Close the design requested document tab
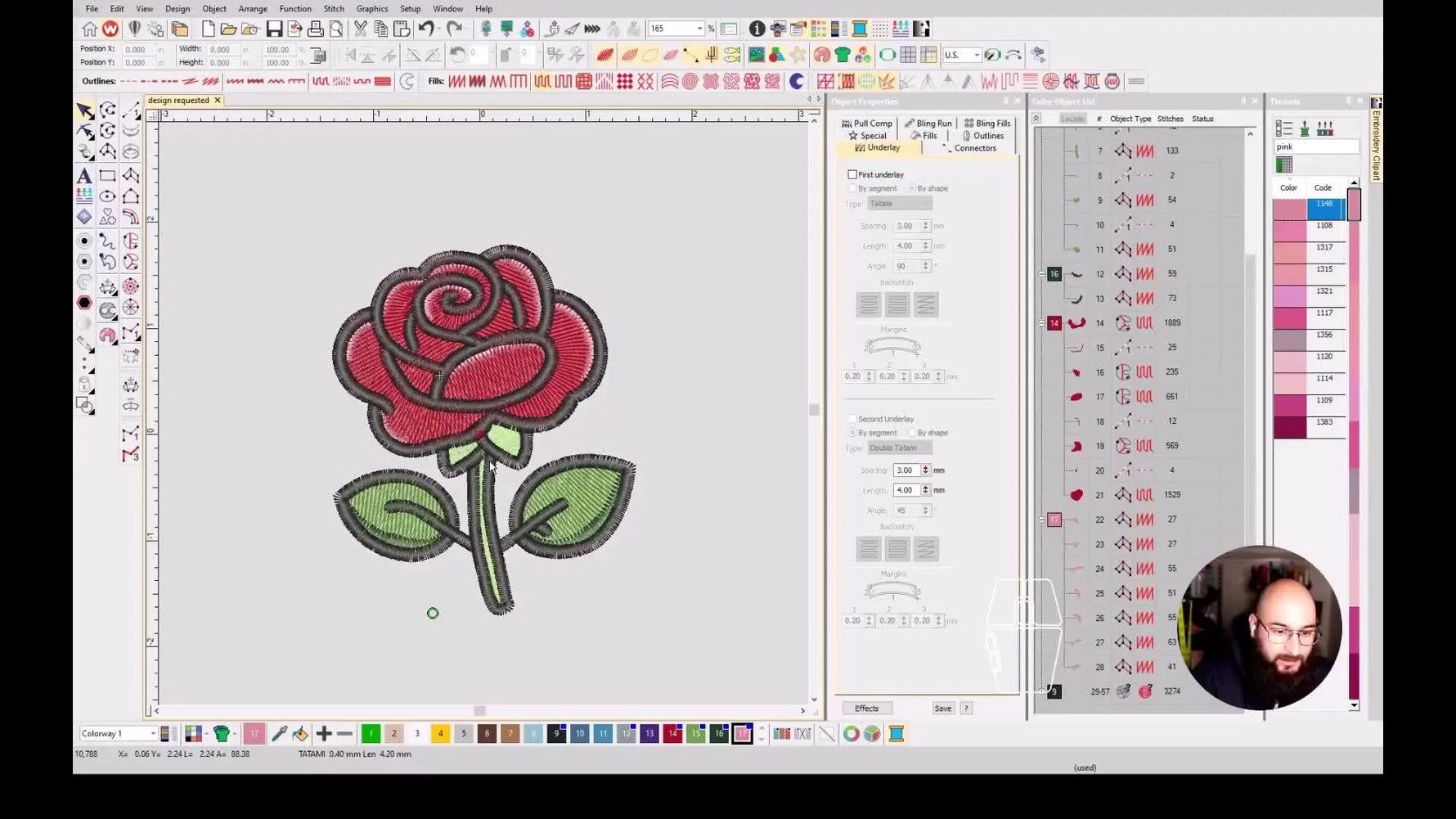 pos(218,100)
